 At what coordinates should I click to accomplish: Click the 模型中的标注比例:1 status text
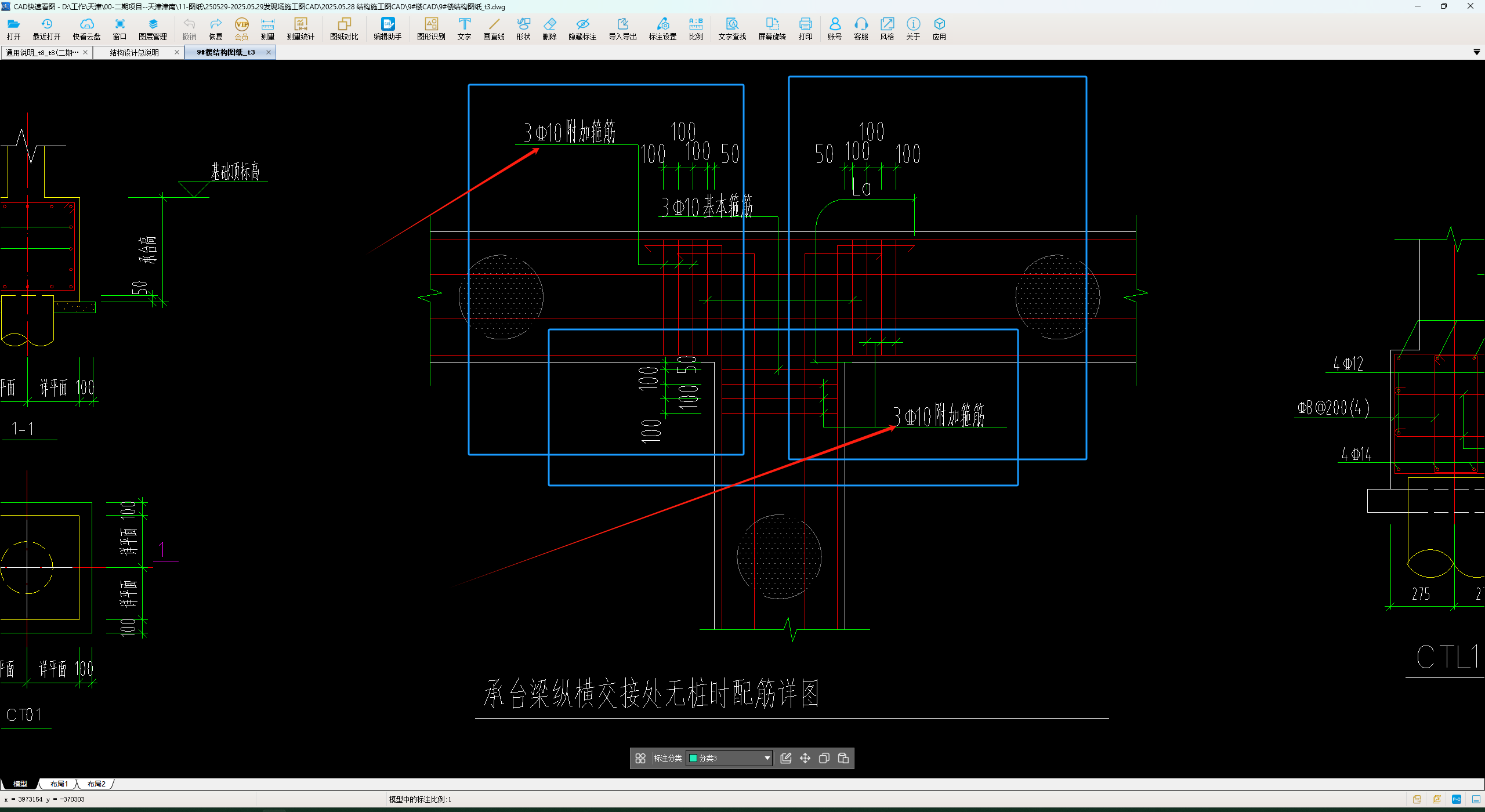click(x=420, y=799)
